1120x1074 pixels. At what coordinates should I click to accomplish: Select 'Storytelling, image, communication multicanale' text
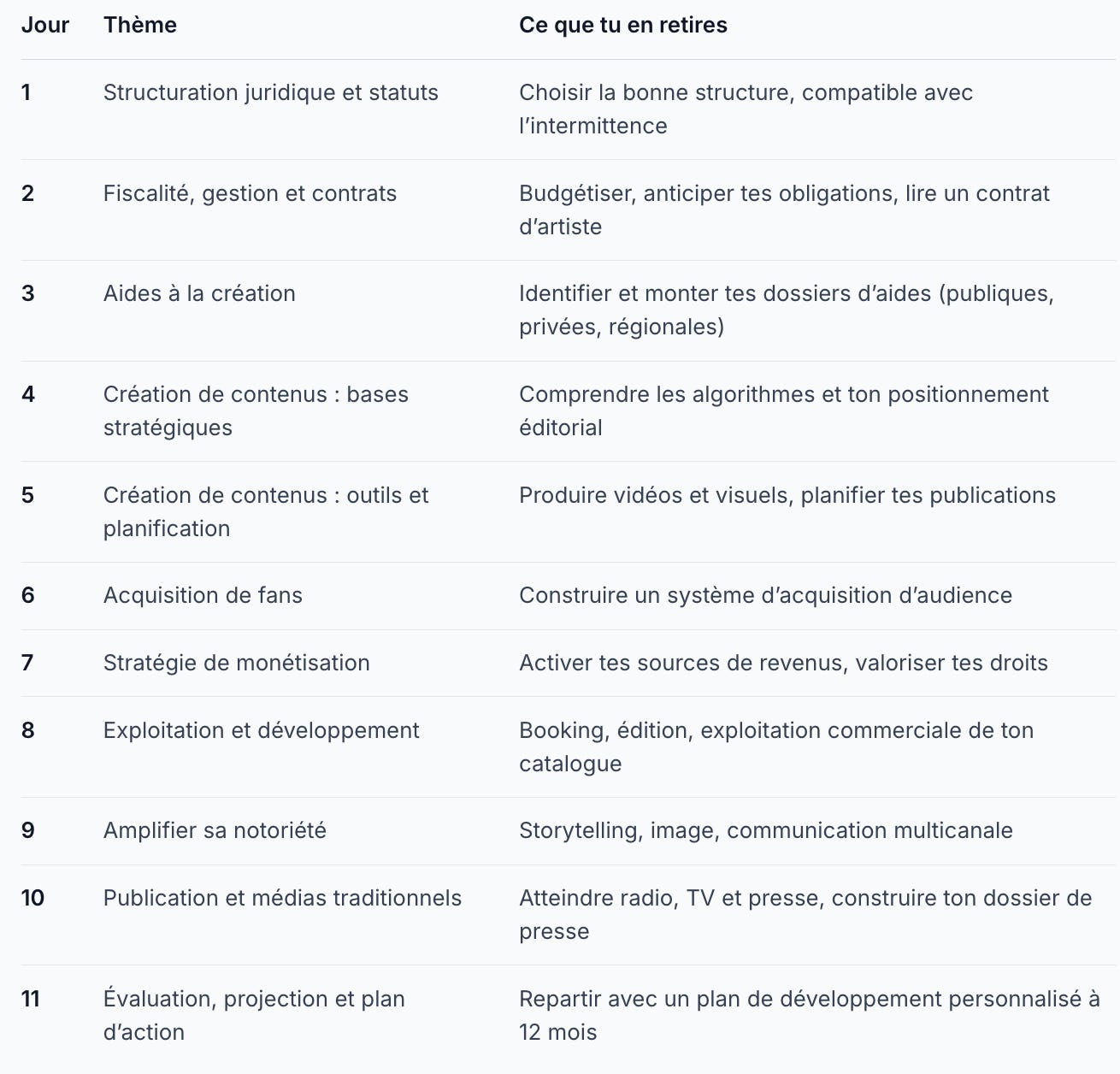pos(766,830)
